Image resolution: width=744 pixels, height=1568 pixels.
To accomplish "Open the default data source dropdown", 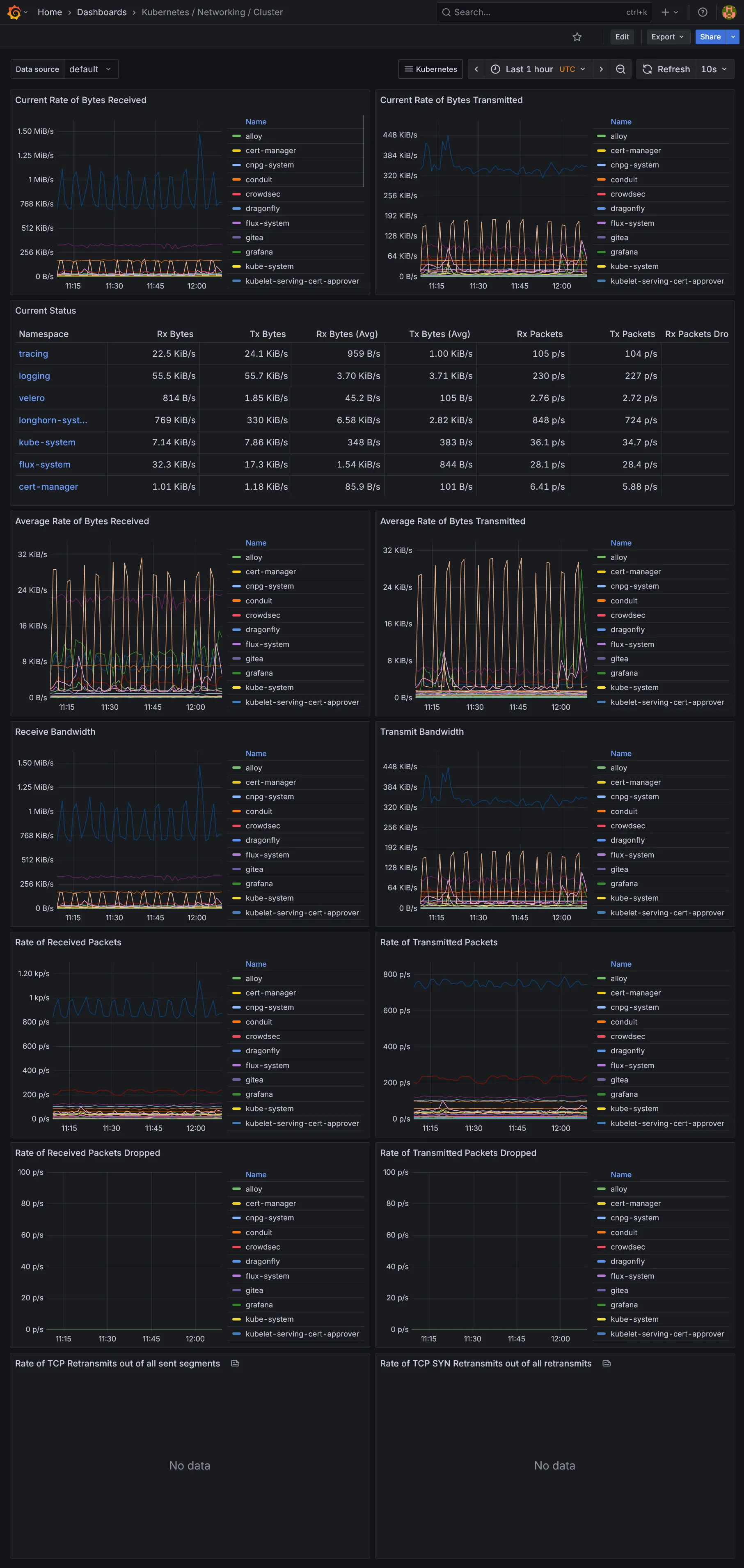I will point(91,69).
